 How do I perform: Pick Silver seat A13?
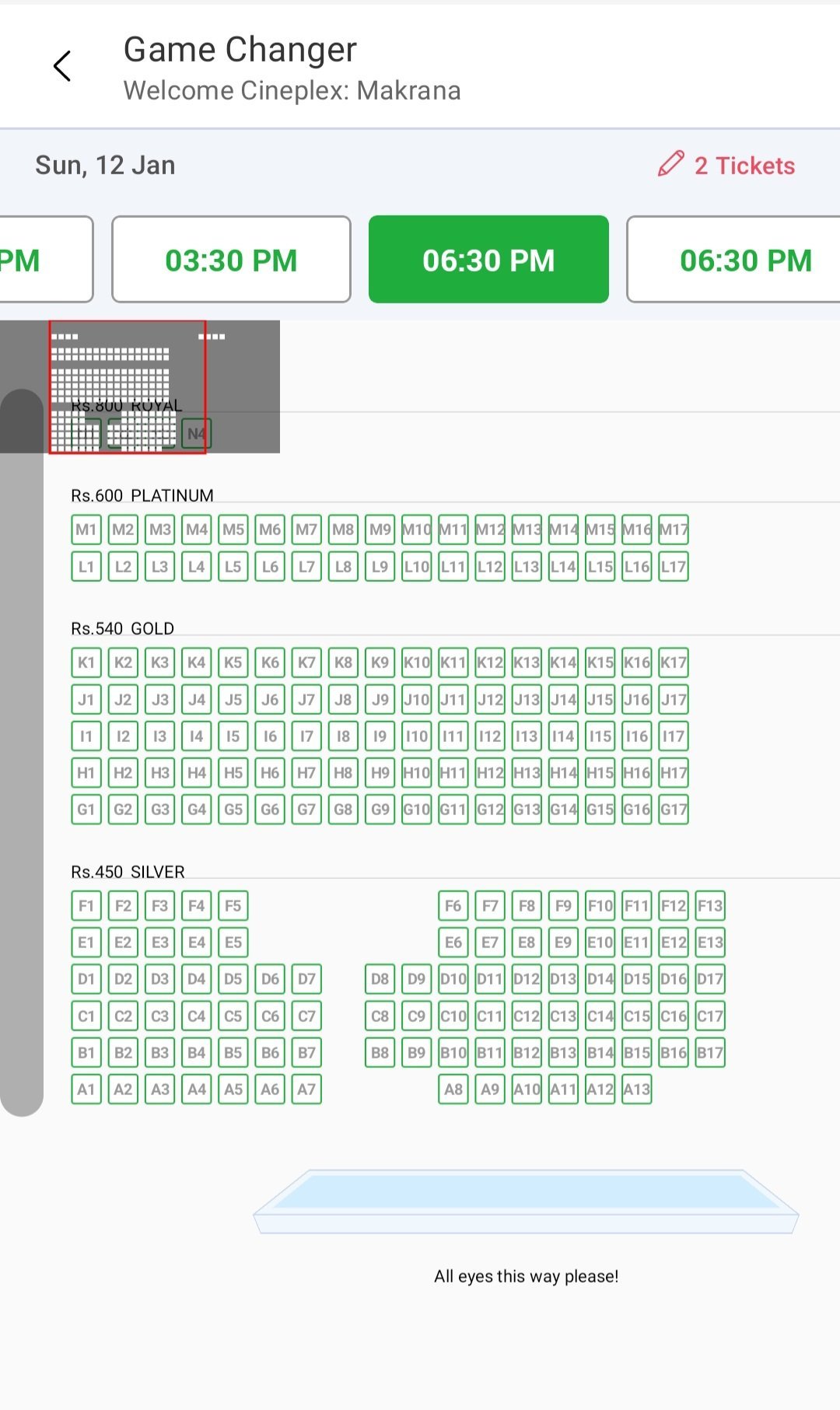[x=637, y=1090]
